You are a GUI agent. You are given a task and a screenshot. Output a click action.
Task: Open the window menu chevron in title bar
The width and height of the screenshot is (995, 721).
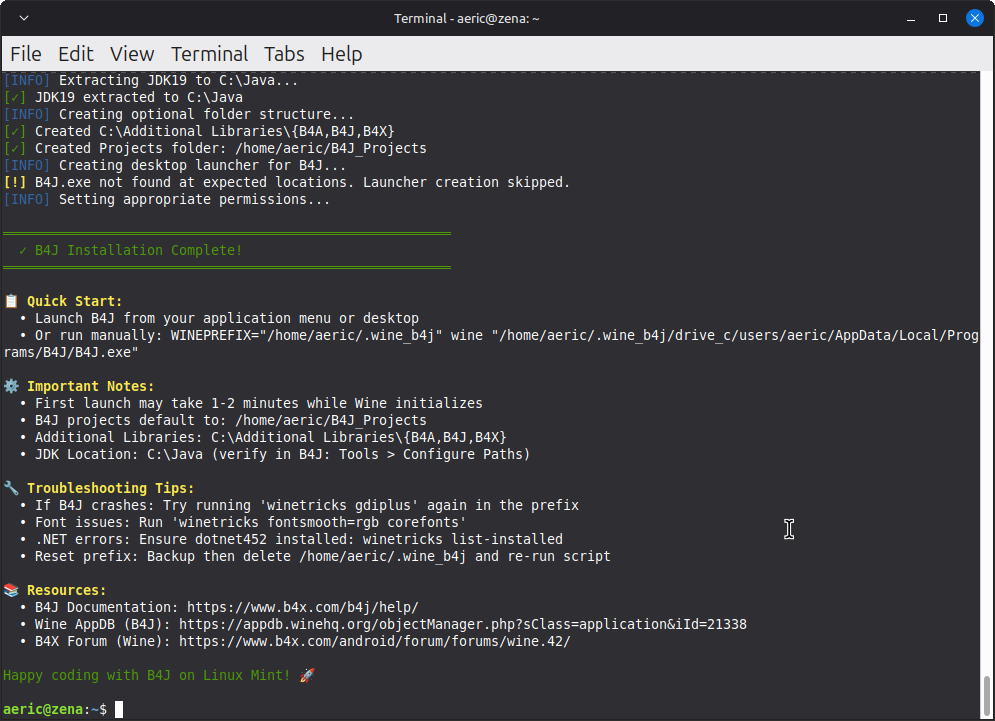click(24, 18)
